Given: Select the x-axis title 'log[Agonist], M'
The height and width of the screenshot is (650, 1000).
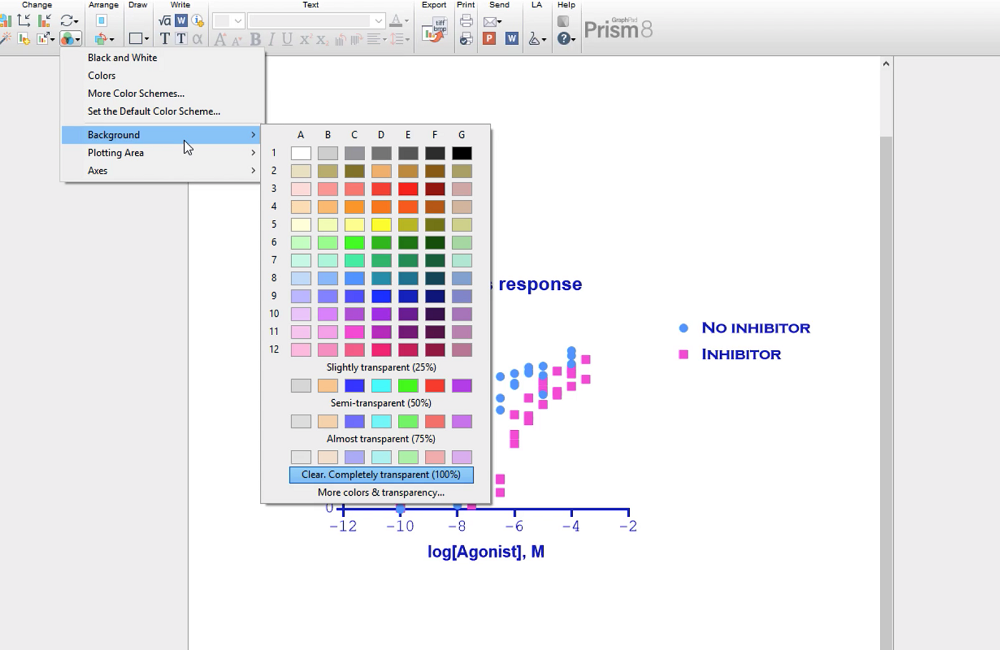Looking at the screenshot, I should (x=486, y=552).
